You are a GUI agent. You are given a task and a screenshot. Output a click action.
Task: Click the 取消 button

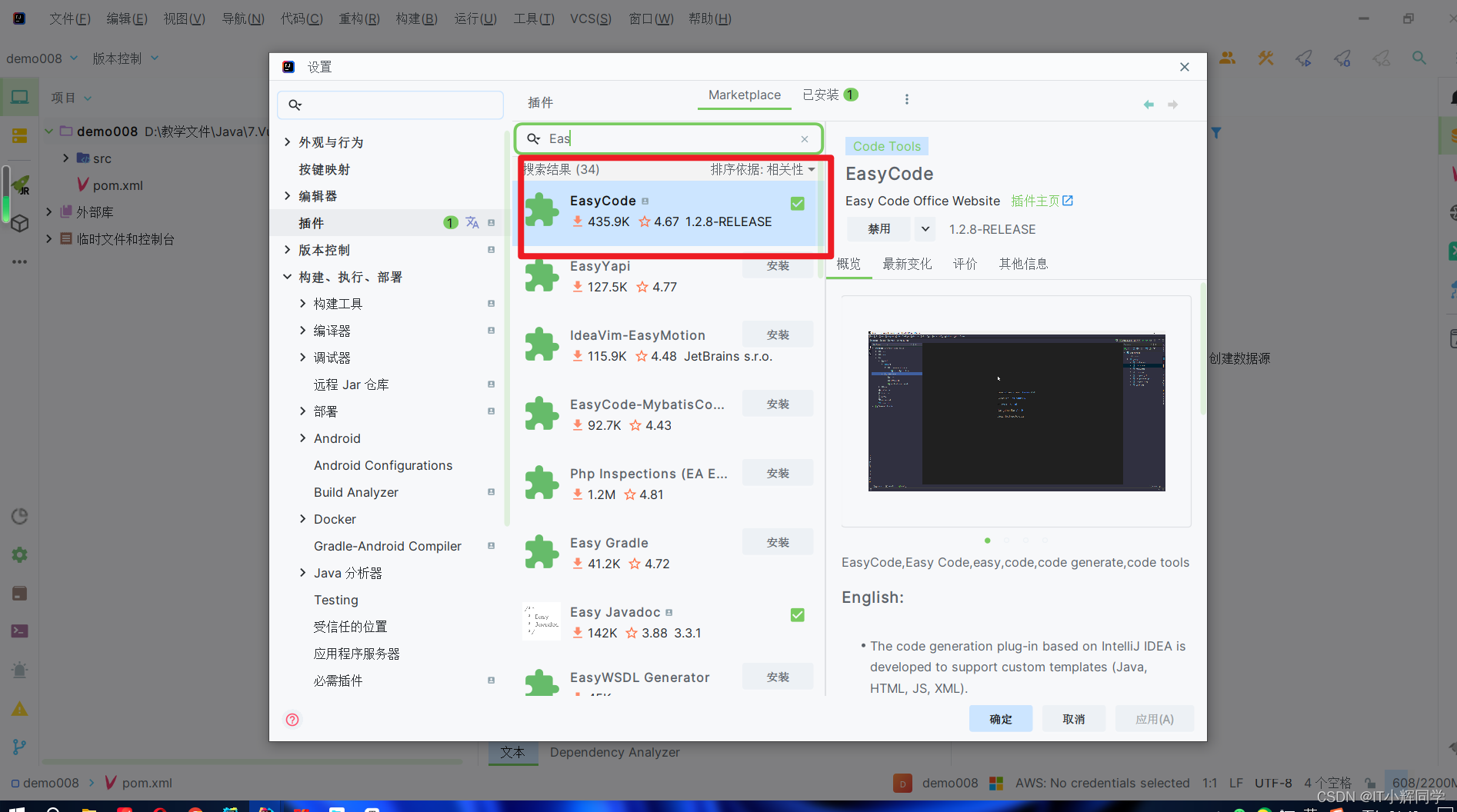[1074, 719]
